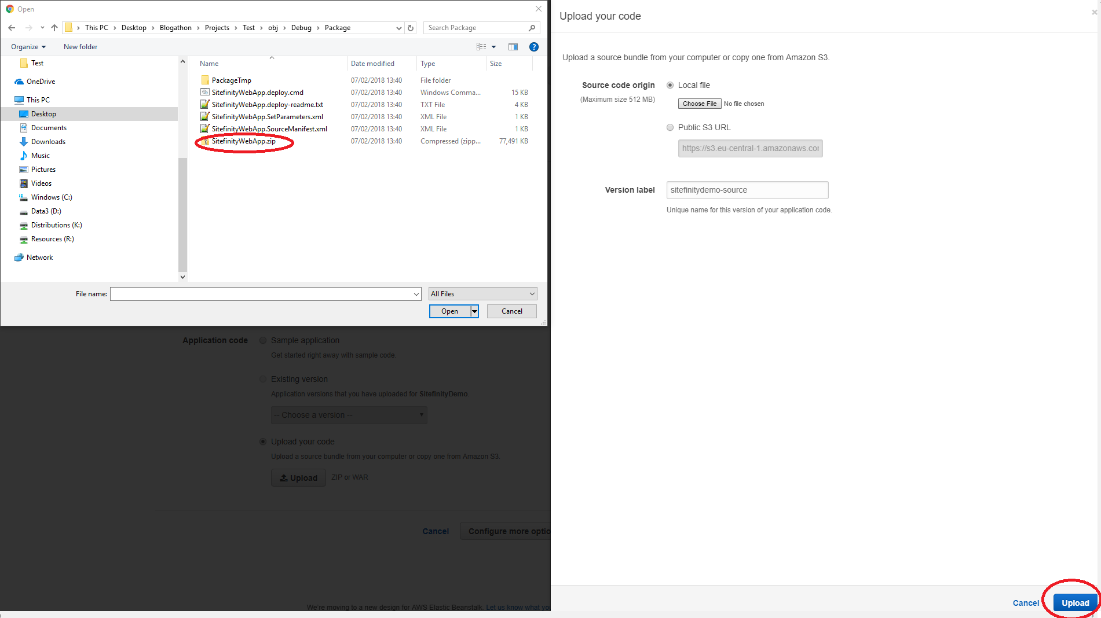Choose the Sample application radio option
The width and height of the screenshot is (1101, 618).
pyautogui.click(x=263, y=340)
